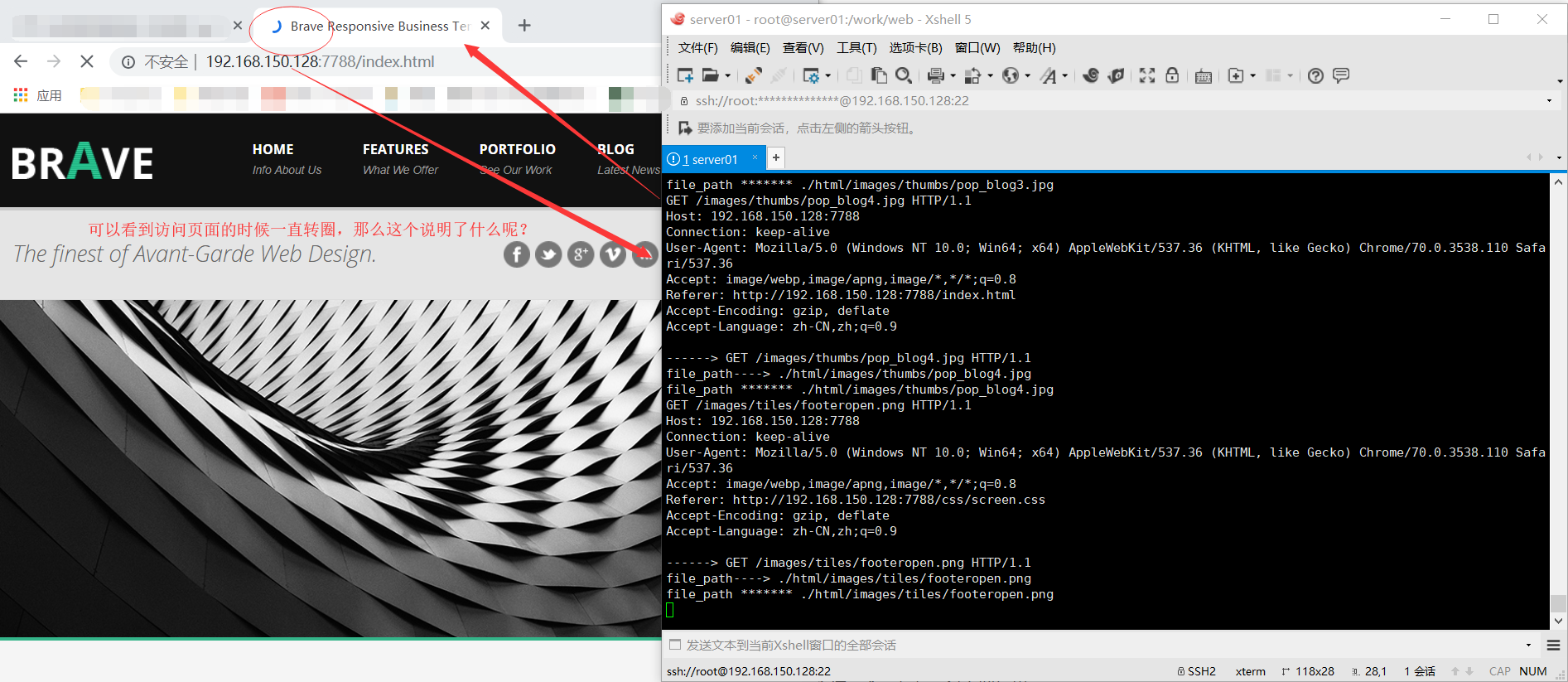Open the font settings dropdown arrow

1065,76
